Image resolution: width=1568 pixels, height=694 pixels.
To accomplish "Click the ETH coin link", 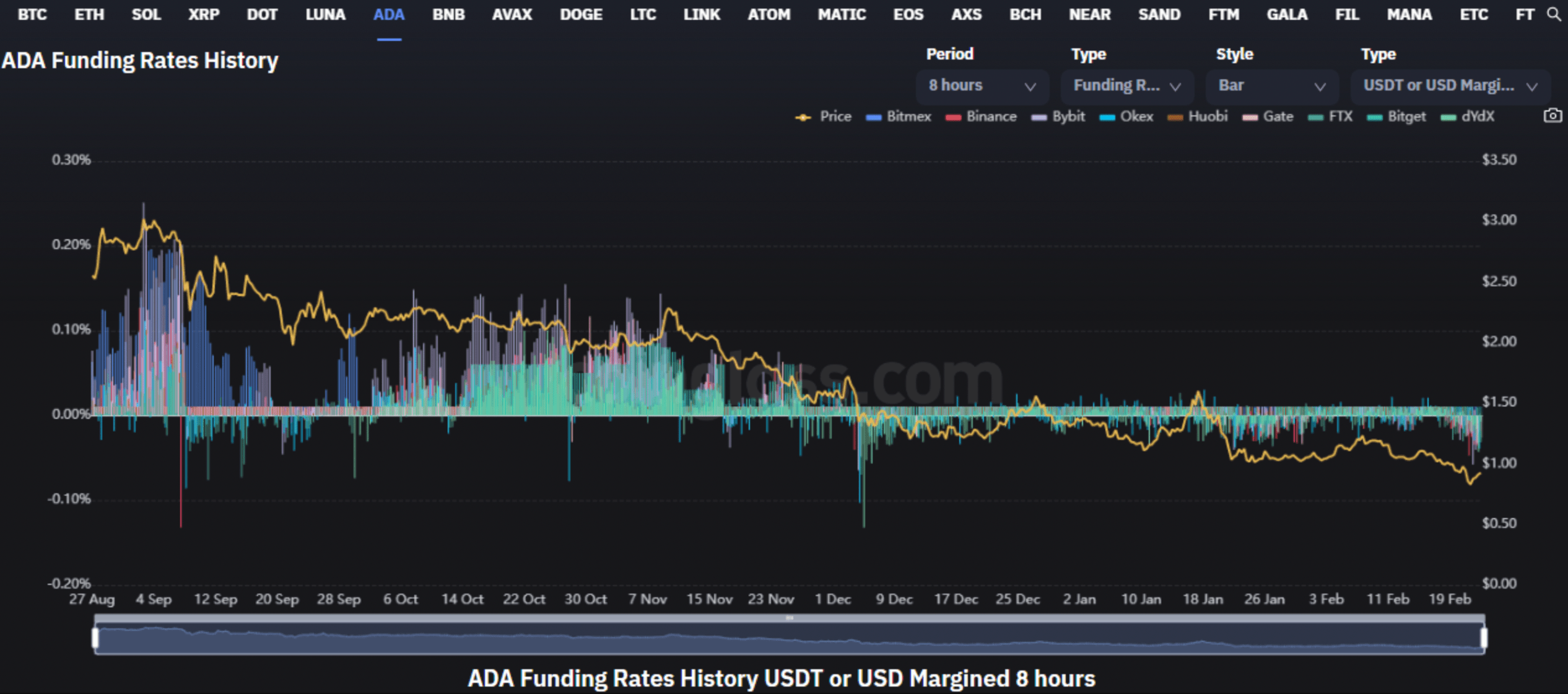I will pyautogui.click(x=89, y=14).
